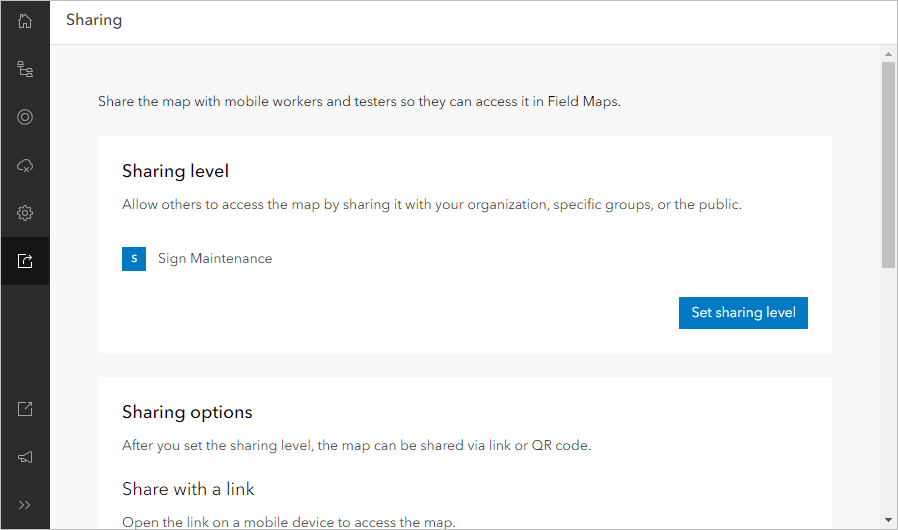
Task: Click the external-link open icon in sidebar
Action: pyautogui.click(x=25, y=409)
